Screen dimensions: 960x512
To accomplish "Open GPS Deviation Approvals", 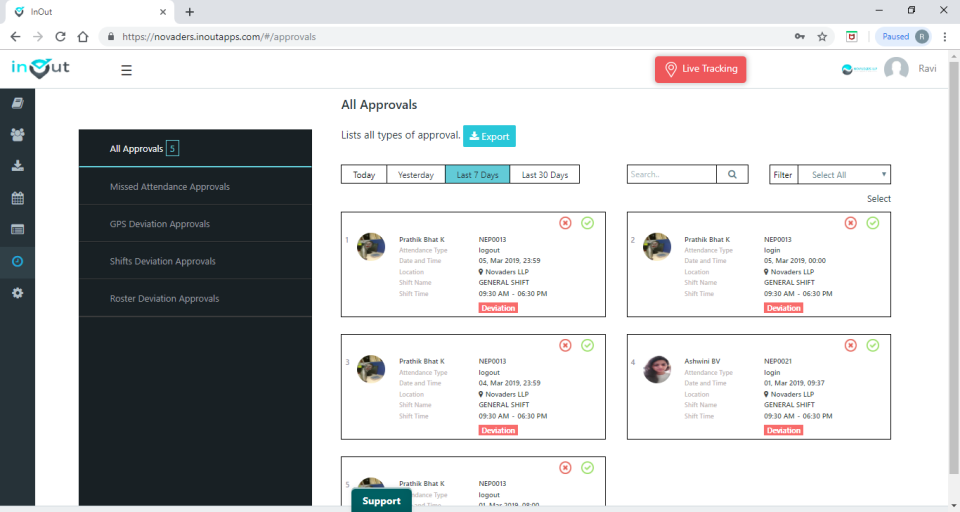I will [195, 224].
